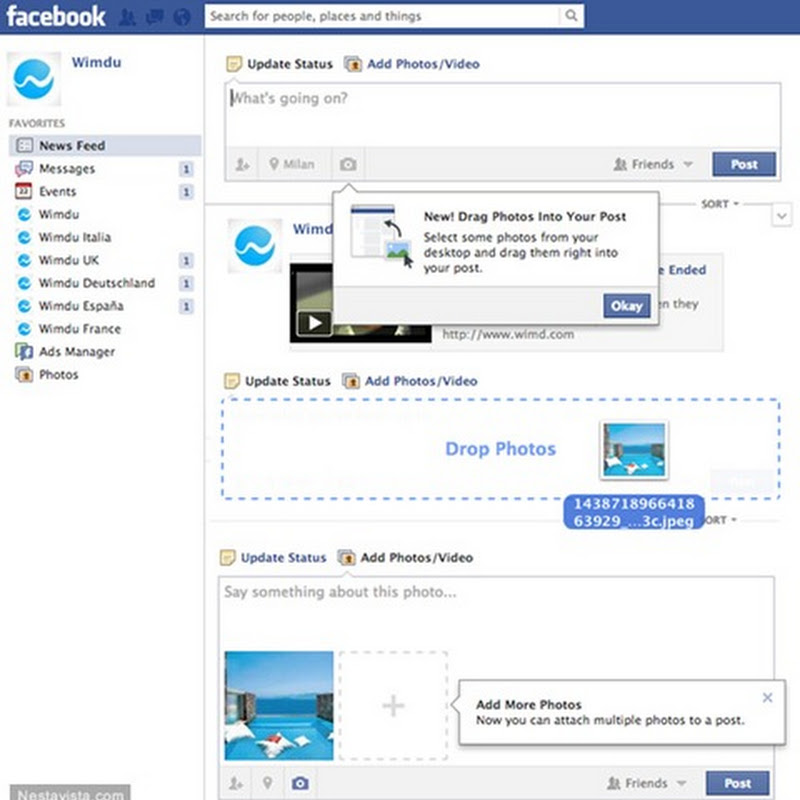800x800 pixels.
Task: Click the Milan location button
Action: coord(292,164)
